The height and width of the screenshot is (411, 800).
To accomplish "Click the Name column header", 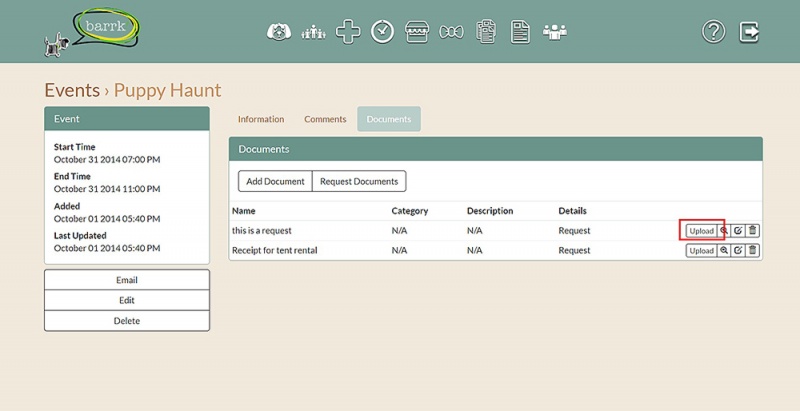I will tap(244, 211).
